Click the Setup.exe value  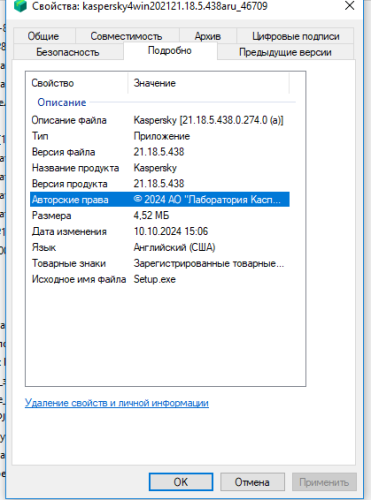tap(155, 279)
